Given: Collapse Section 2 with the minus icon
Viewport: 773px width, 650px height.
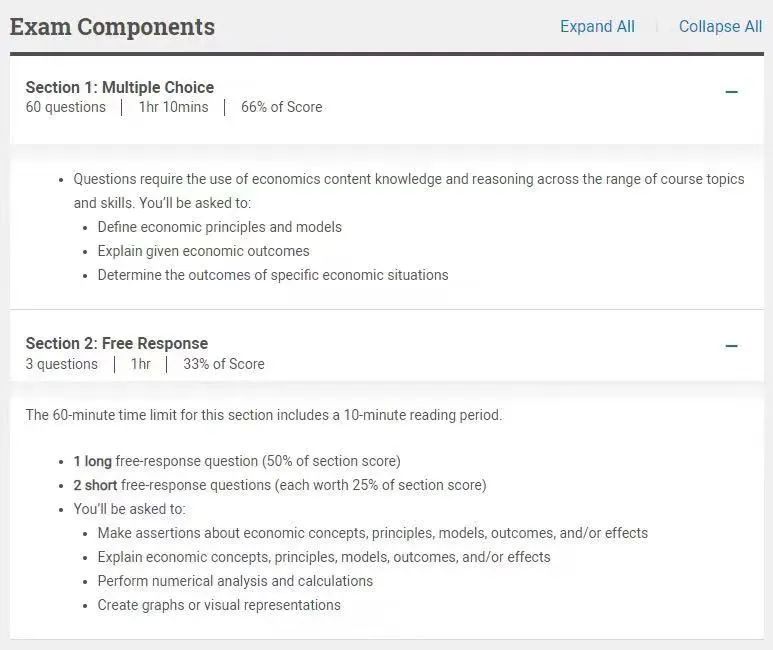Looking at the screenshot, I should pos(732,346).
